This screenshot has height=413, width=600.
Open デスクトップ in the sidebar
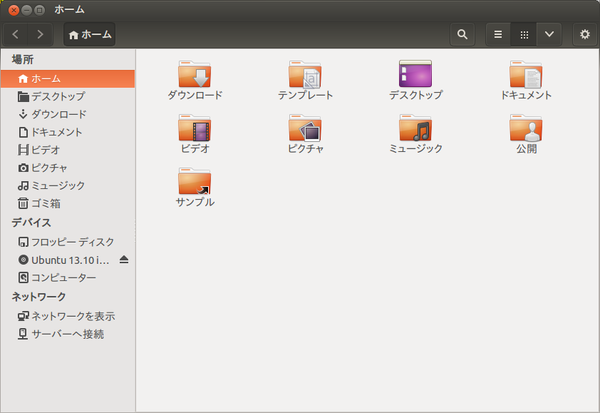[x=68, y=96]
